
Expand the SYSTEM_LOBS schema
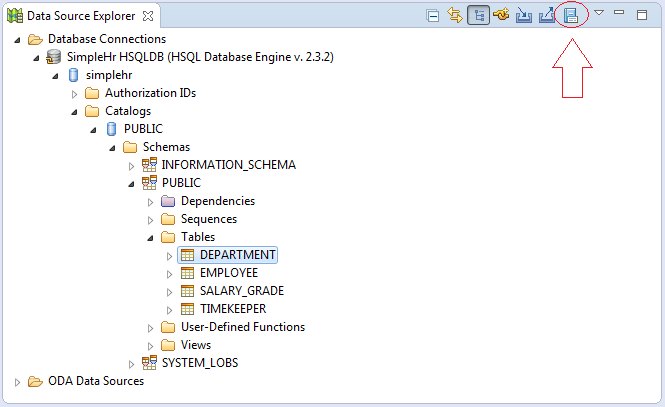click(x=131, y=365)
